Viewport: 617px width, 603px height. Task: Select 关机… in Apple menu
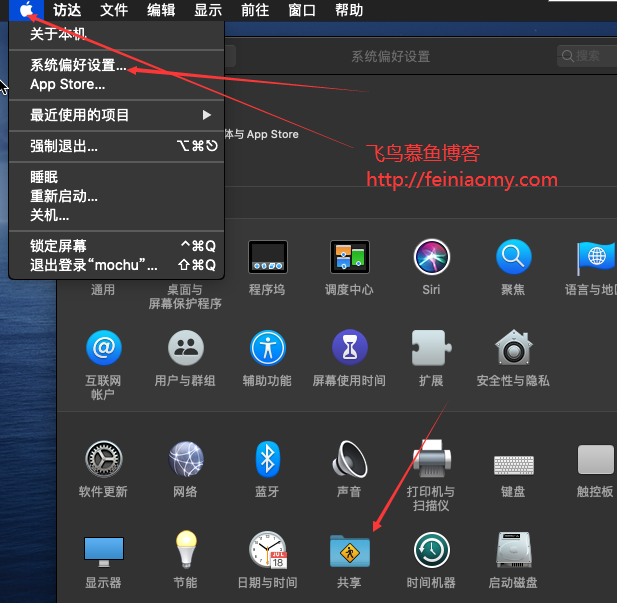(116, 215)
